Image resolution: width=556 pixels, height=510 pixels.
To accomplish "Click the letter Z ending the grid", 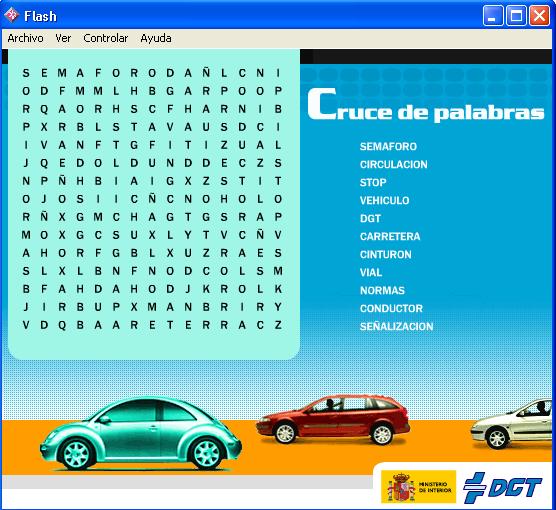I will (278, 325).
